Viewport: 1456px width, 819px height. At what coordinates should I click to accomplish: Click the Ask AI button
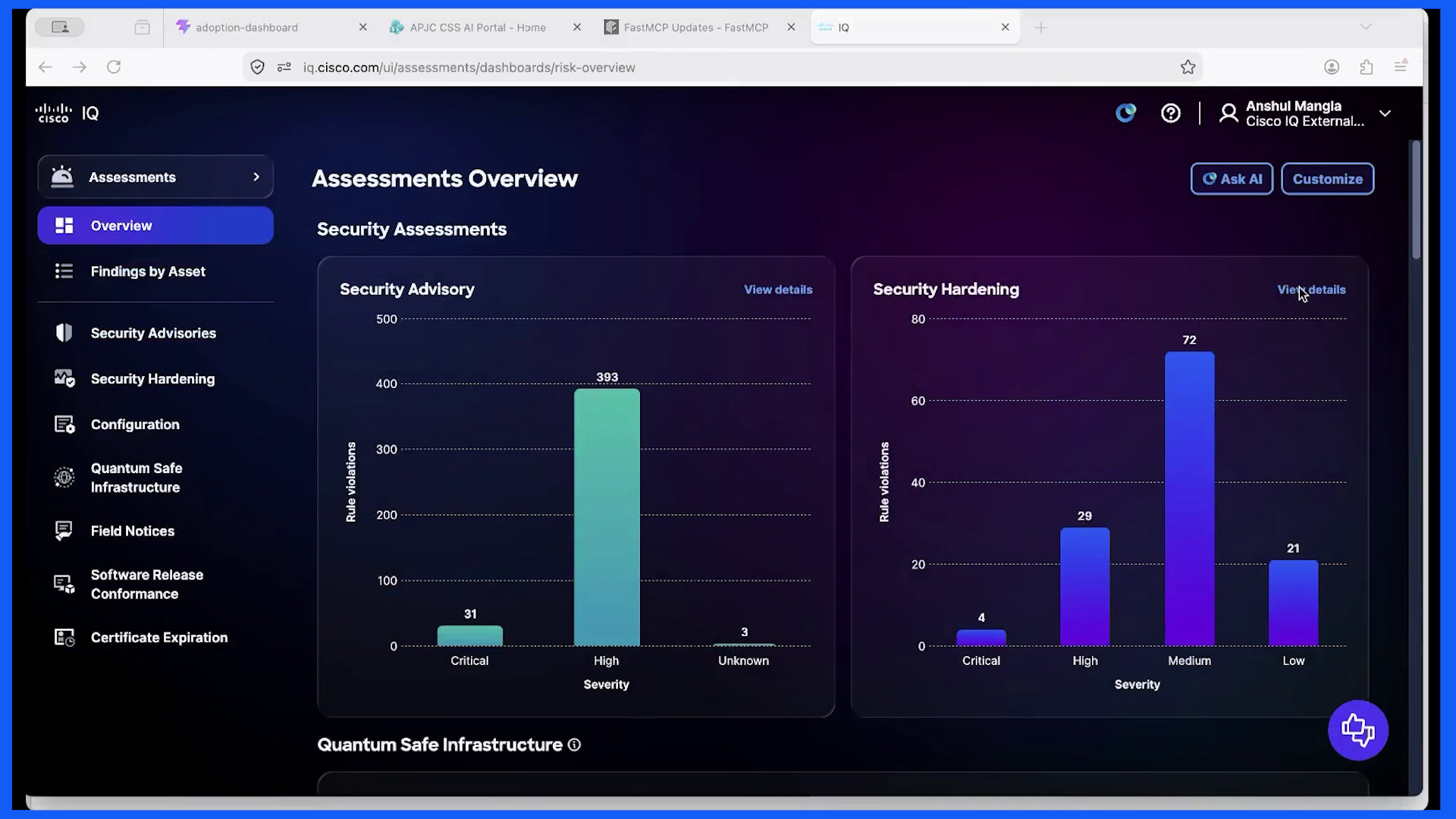pyautogui.click(x=1232, y=179)
